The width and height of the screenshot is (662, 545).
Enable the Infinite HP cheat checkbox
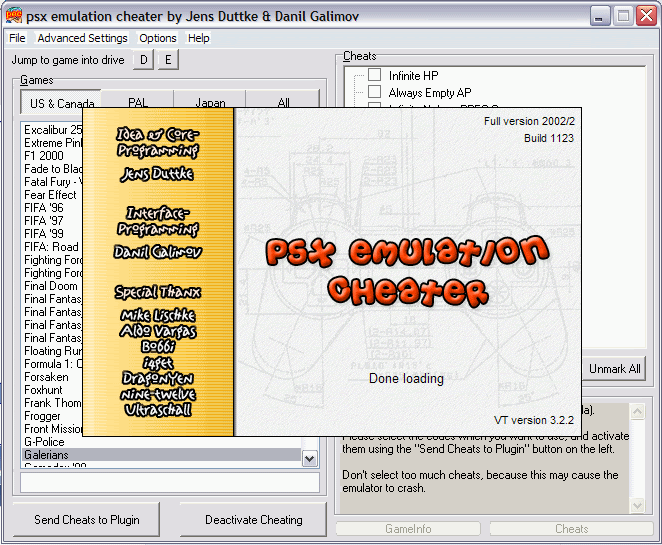tap(374, 75)
